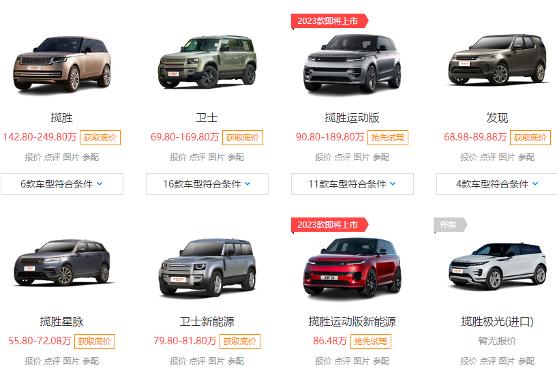Open 点评 link under 揽胜星脉

coord(52,361)
